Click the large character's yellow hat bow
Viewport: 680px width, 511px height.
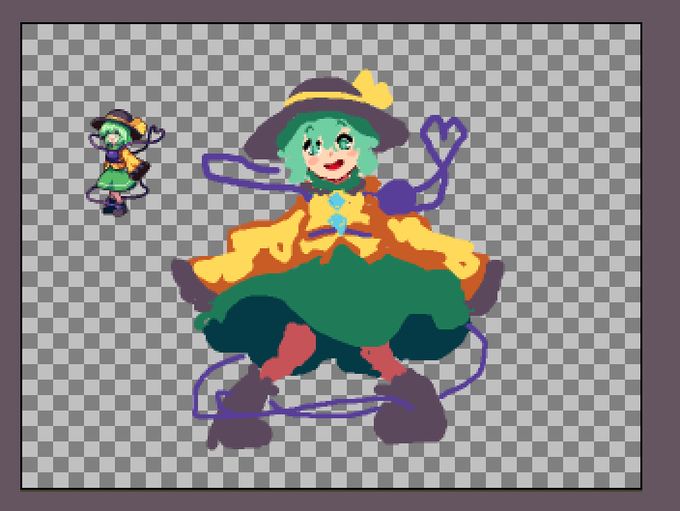pos(374,89)
